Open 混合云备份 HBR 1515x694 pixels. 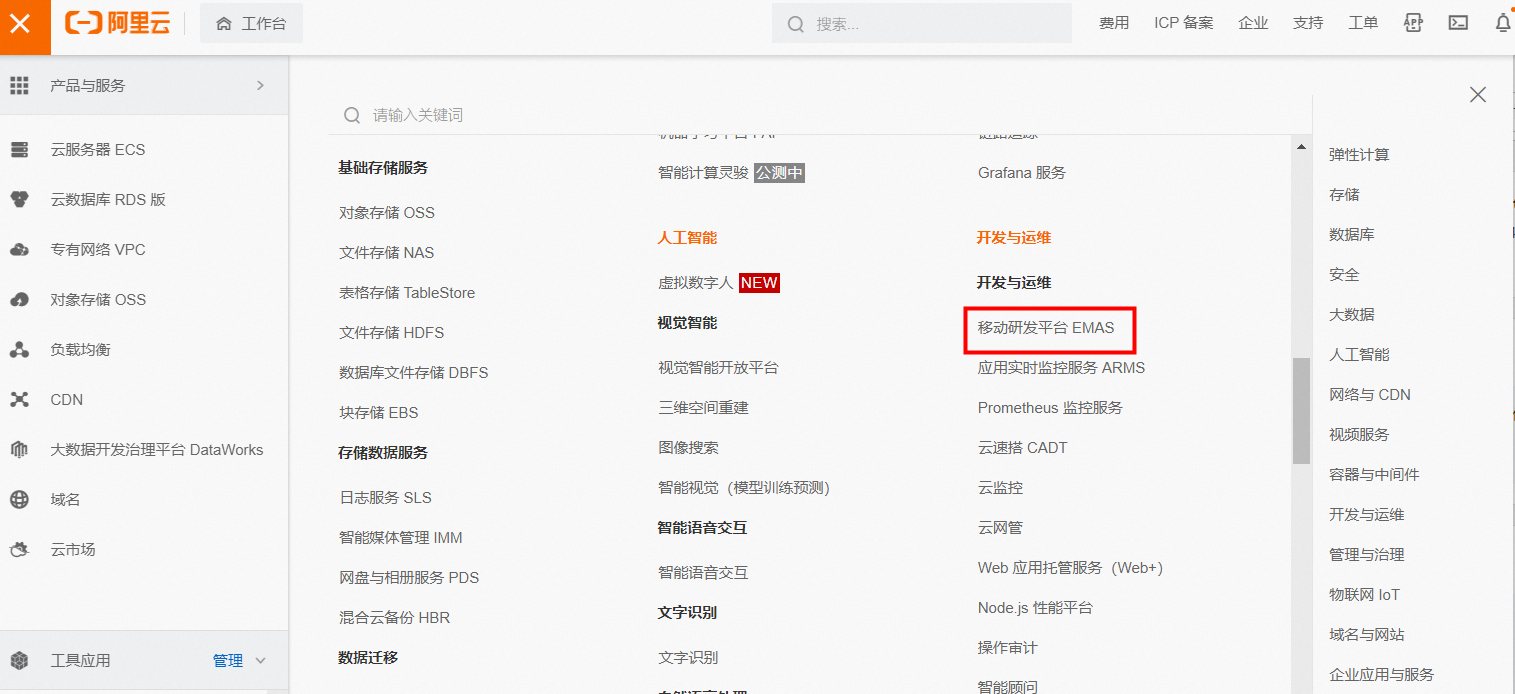pos(395,618)
